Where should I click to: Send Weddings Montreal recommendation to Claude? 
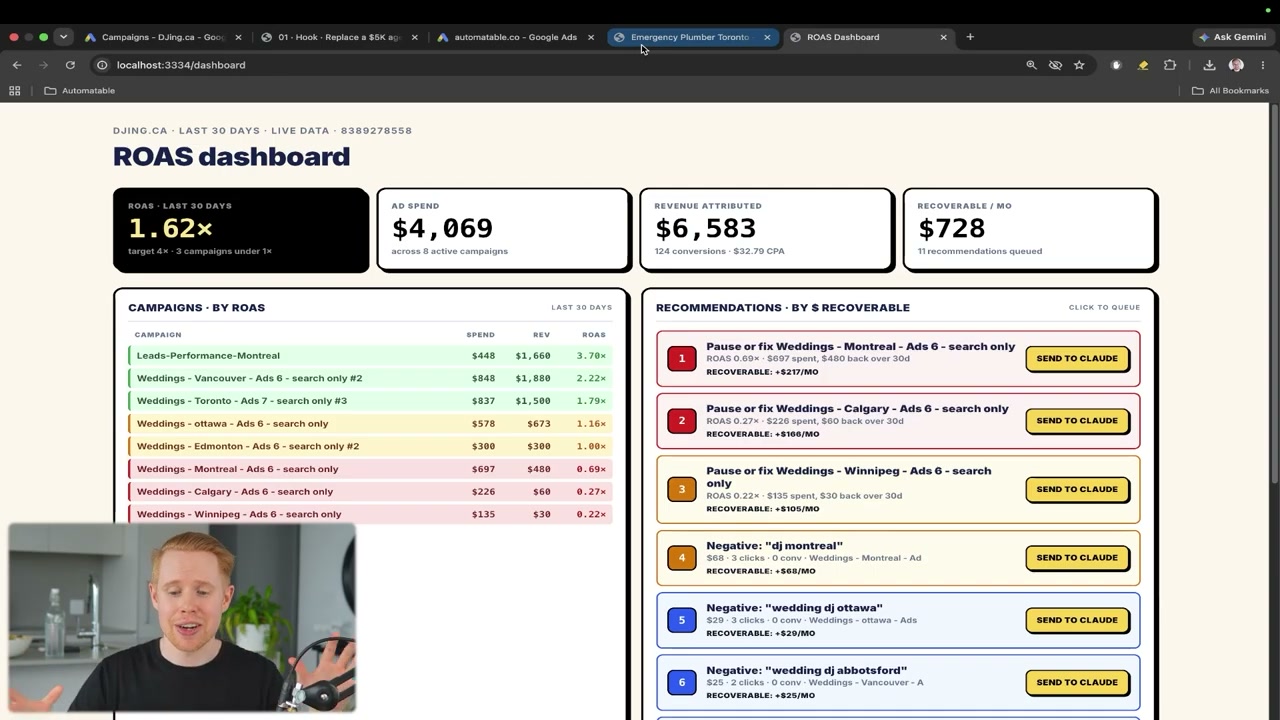coord(1077,358)
